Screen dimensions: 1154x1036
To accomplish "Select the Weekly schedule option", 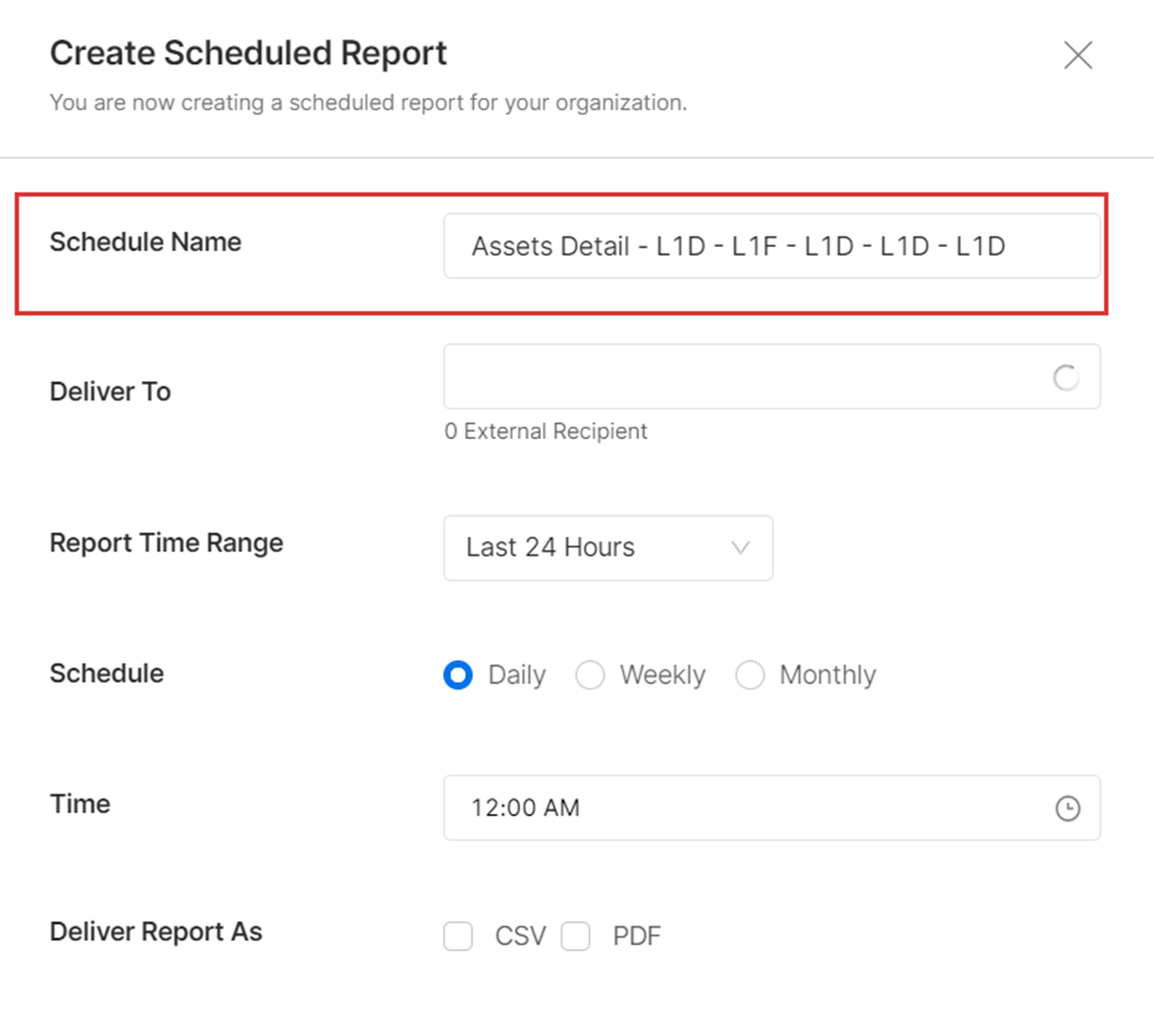I will point(591,674).
